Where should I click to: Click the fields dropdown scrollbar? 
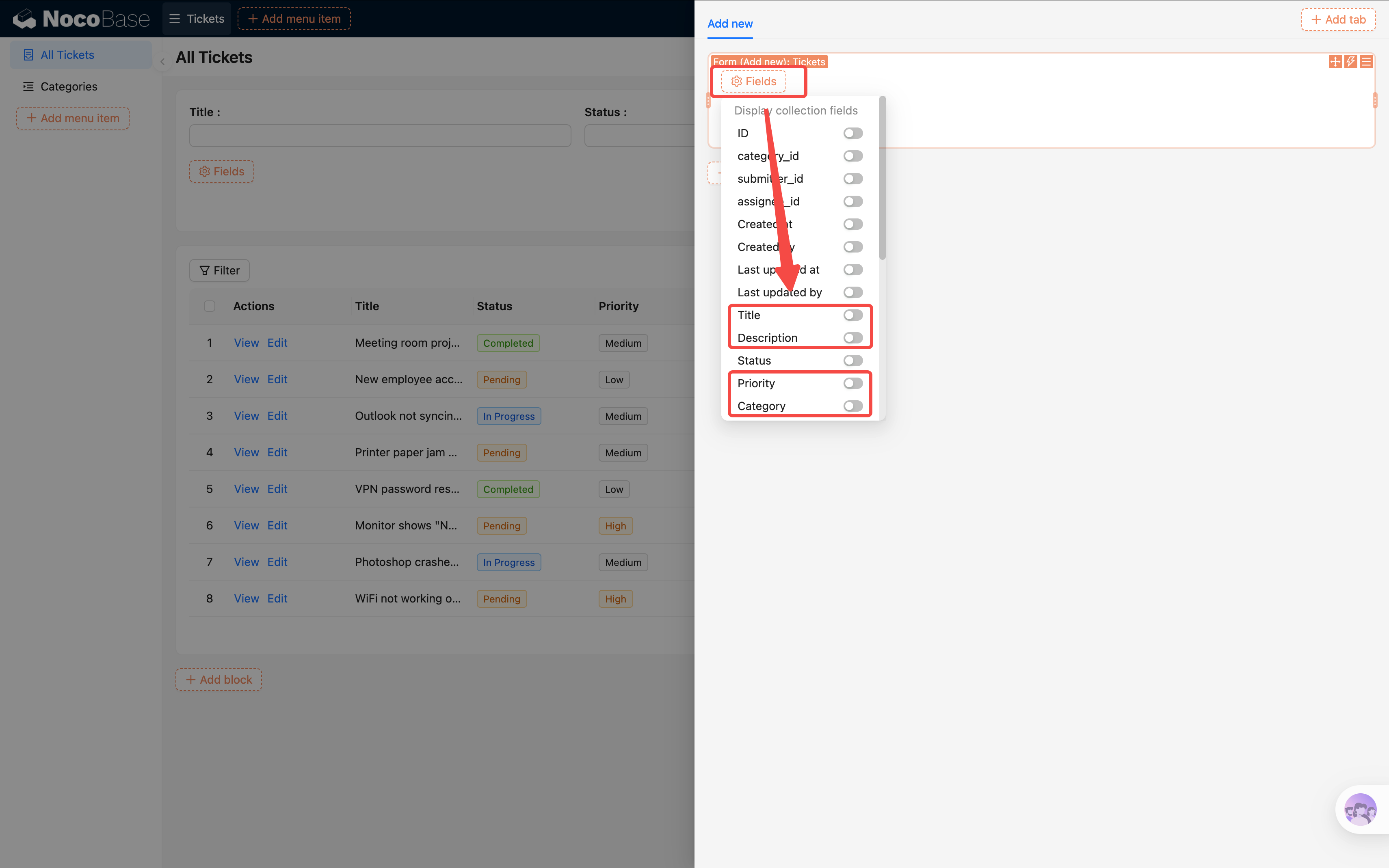pos(882,178)
